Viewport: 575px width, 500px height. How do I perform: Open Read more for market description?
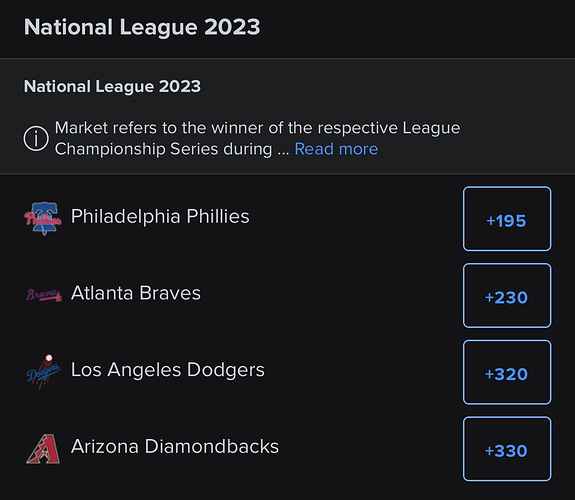point(336,149)
